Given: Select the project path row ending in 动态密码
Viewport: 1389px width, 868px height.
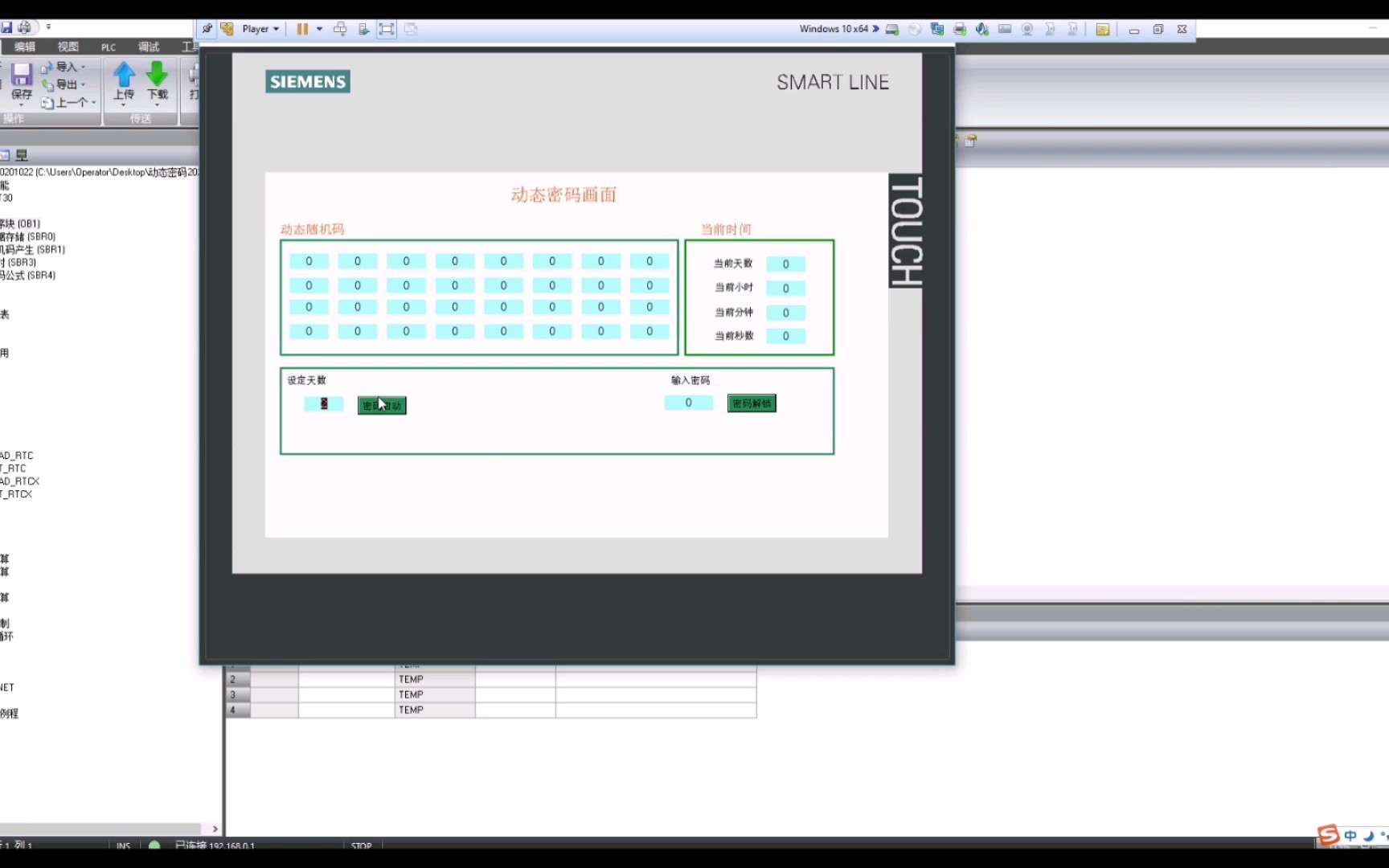Looking at the screenshot, I should 100,172.
